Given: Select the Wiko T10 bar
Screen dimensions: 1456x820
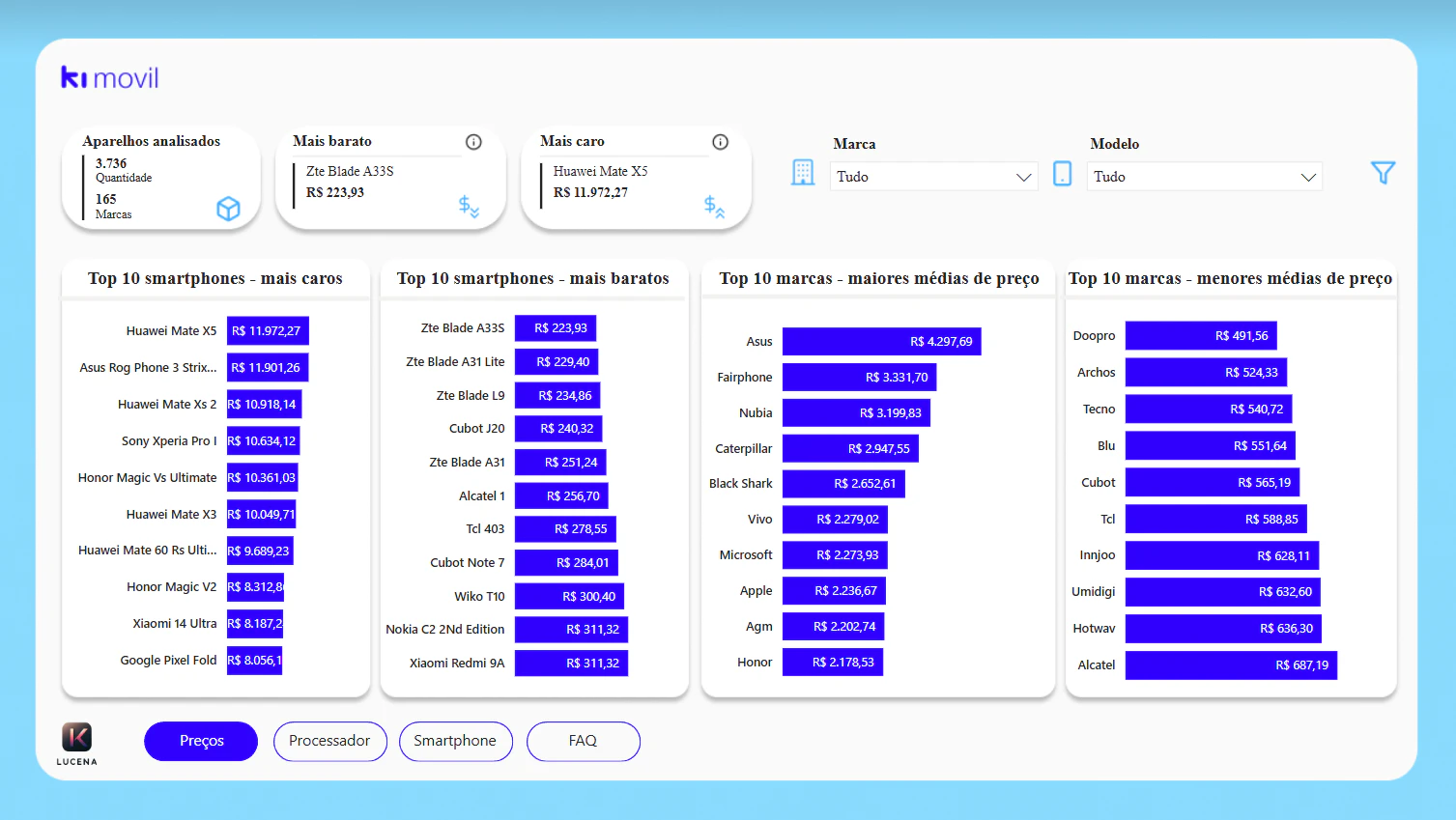Looking at the screenshot, I should point(569,596).
